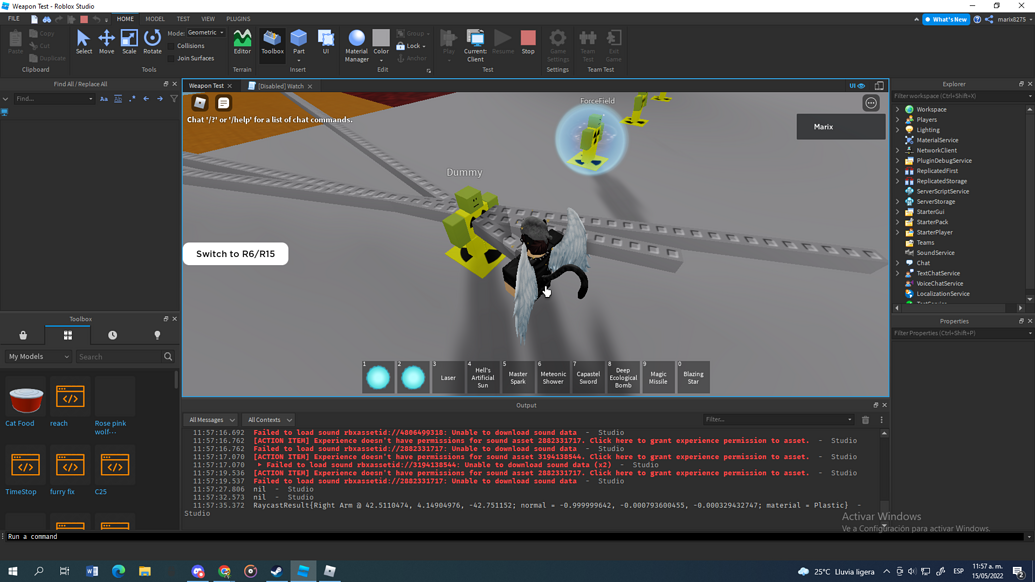This screenshot has height=582, width=1035.
Task: Open the Roblox menu icon in viewport
Action: pos(199,102)
